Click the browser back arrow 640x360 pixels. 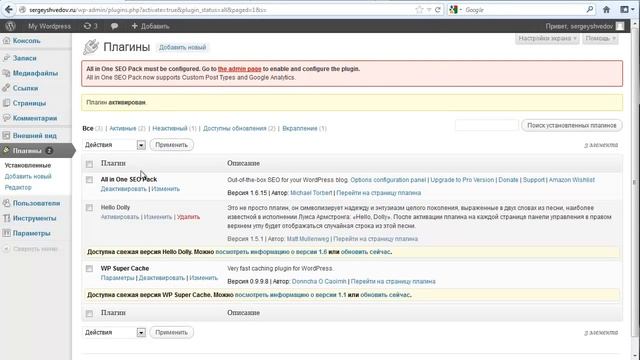pyautogui.click(x=9, y=9)
